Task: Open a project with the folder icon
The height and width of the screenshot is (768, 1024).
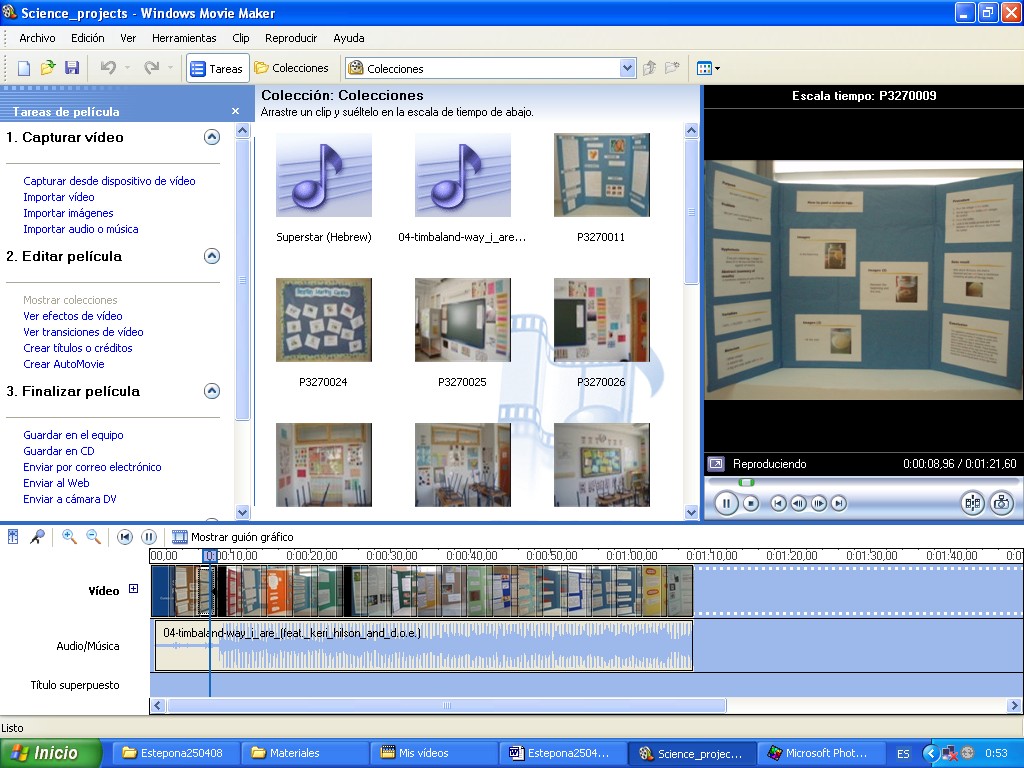Action: [x=48, y=68]
